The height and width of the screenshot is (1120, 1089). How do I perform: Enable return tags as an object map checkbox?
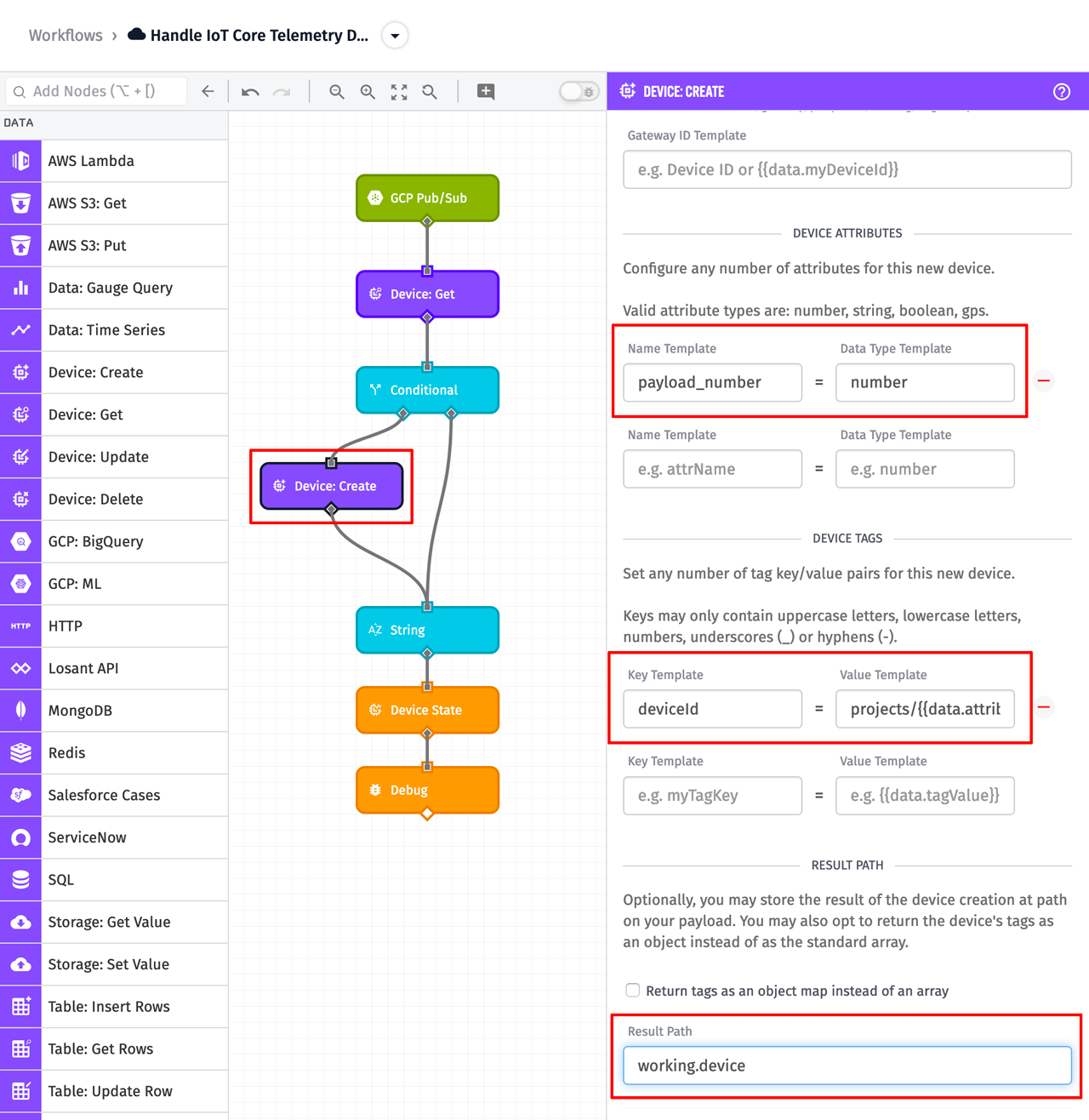tap(632, 990)
